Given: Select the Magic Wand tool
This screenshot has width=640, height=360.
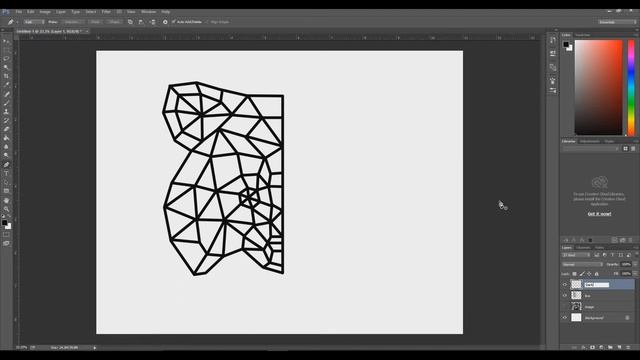Looking at the screenshot, I should point(6,67).
